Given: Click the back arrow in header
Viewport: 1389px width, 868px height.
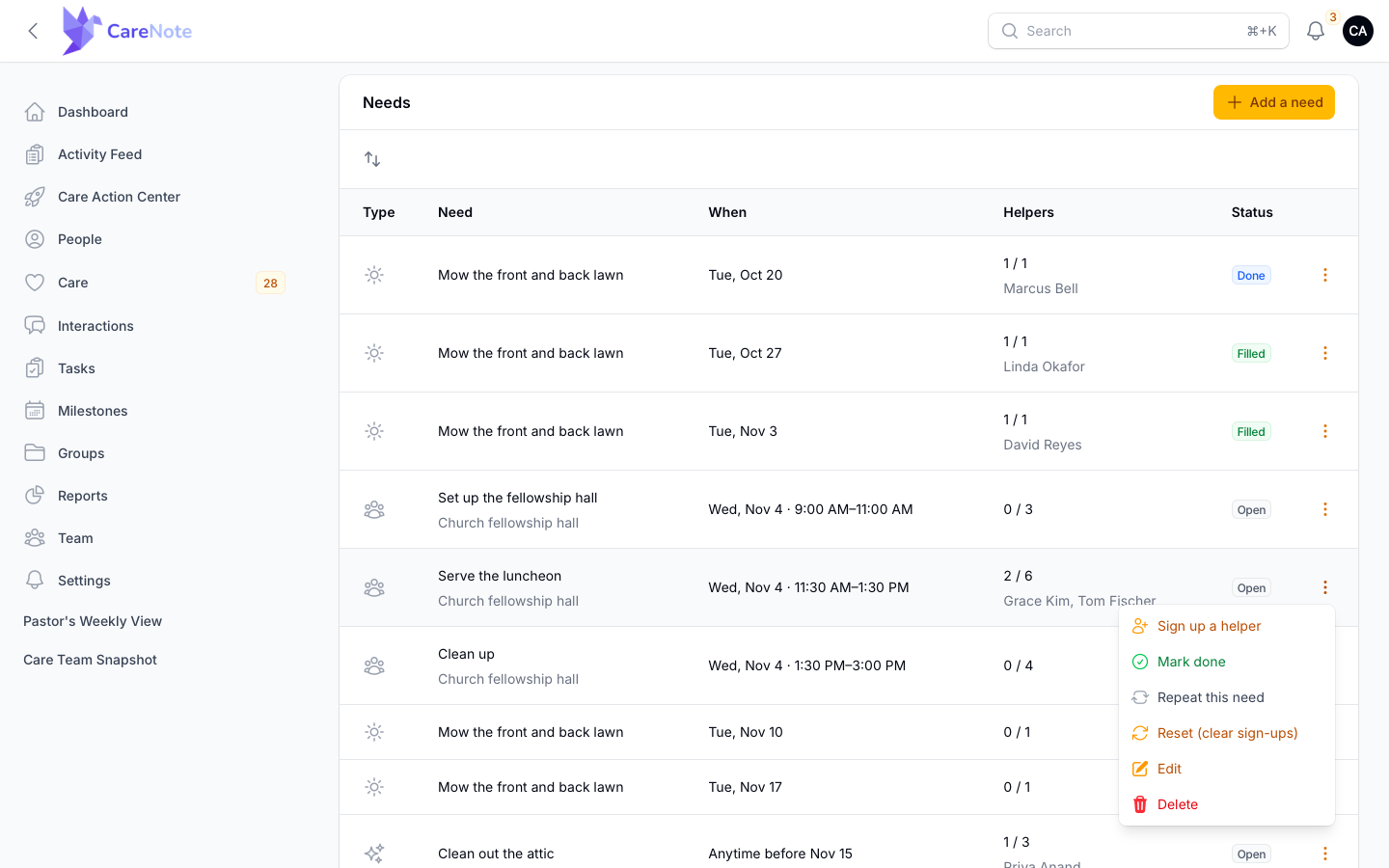Looking at the screenshot, I should pyautogui.click(x=33, y=31).
